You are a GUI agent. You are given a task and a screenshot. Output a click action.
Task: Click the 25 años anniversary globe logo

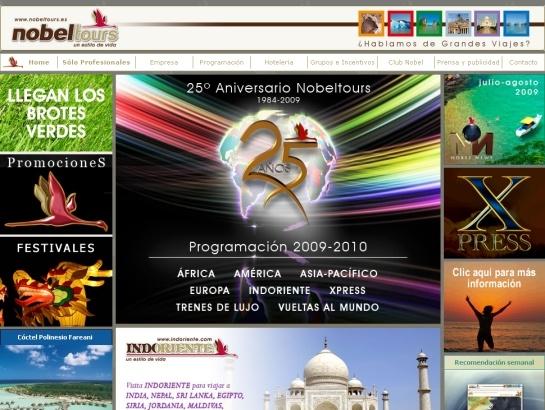point(278,169)
